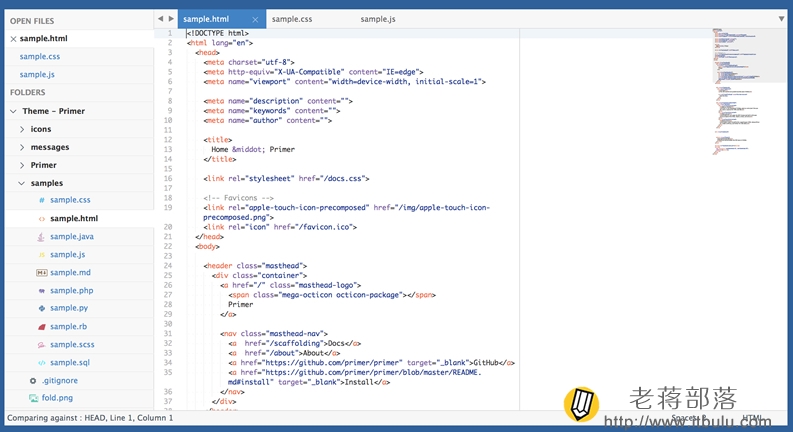Open sample.js in the samples folder
793x432 pixels.
click(x=68, y=254)
